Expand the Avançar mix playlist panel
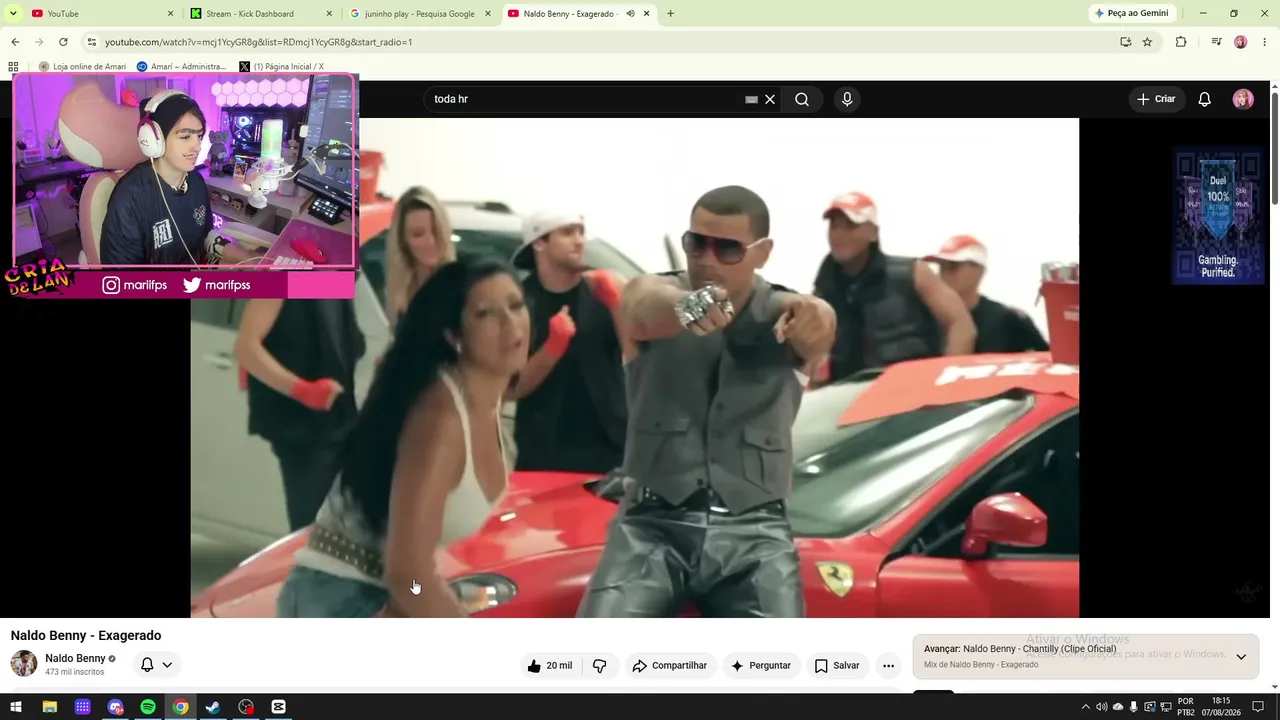Viewport: 1280px width, 720px height. click(x=1241, y=657)
